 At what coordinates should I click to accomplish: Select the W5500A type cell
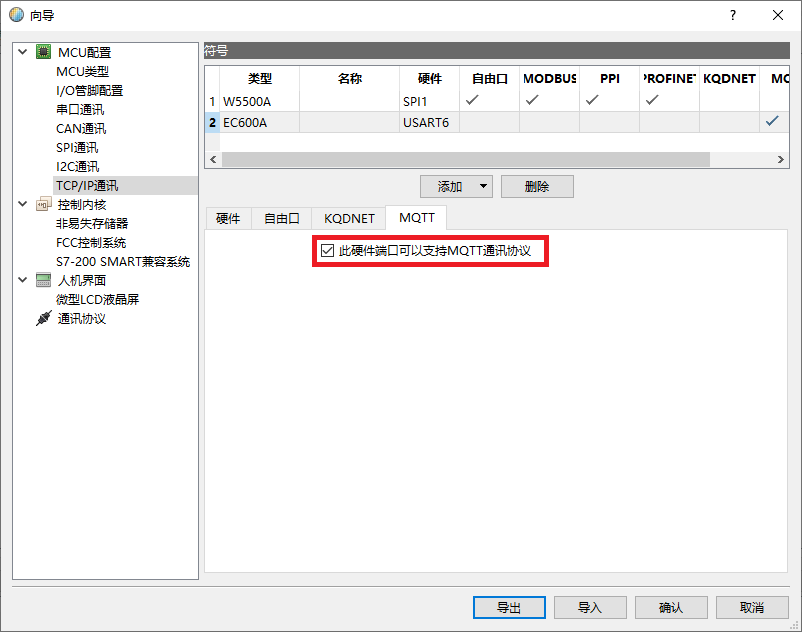click(x=259, y=101)
